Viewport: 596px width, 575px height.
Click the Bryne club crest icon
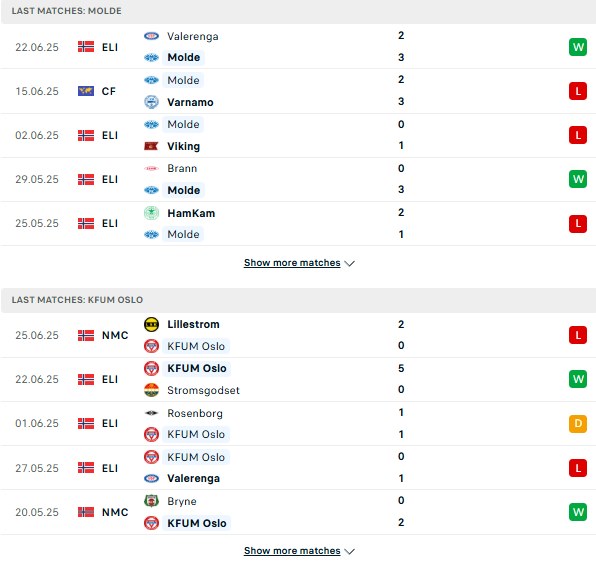pyautogui.click(x=151, y=501)
